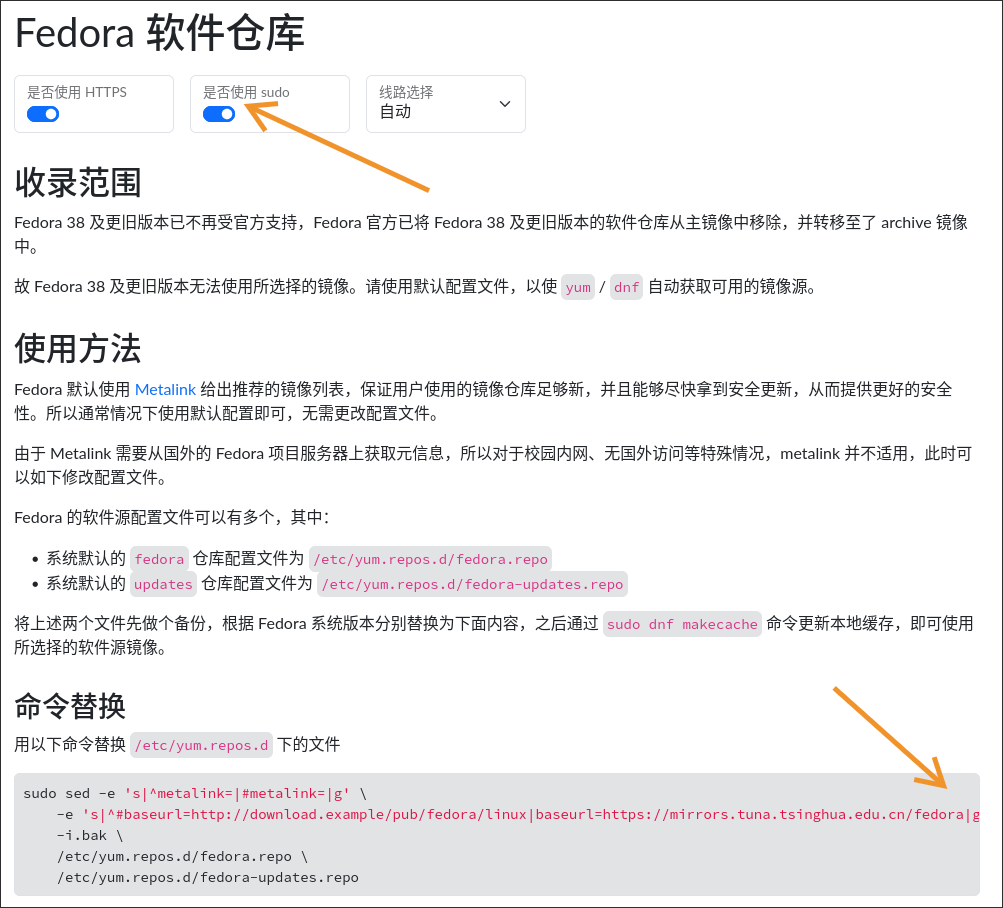Screen dimensions: 1003x908
Task: Click the 'sudo sed -e' line in code block
Action: (x=195, y=793)
